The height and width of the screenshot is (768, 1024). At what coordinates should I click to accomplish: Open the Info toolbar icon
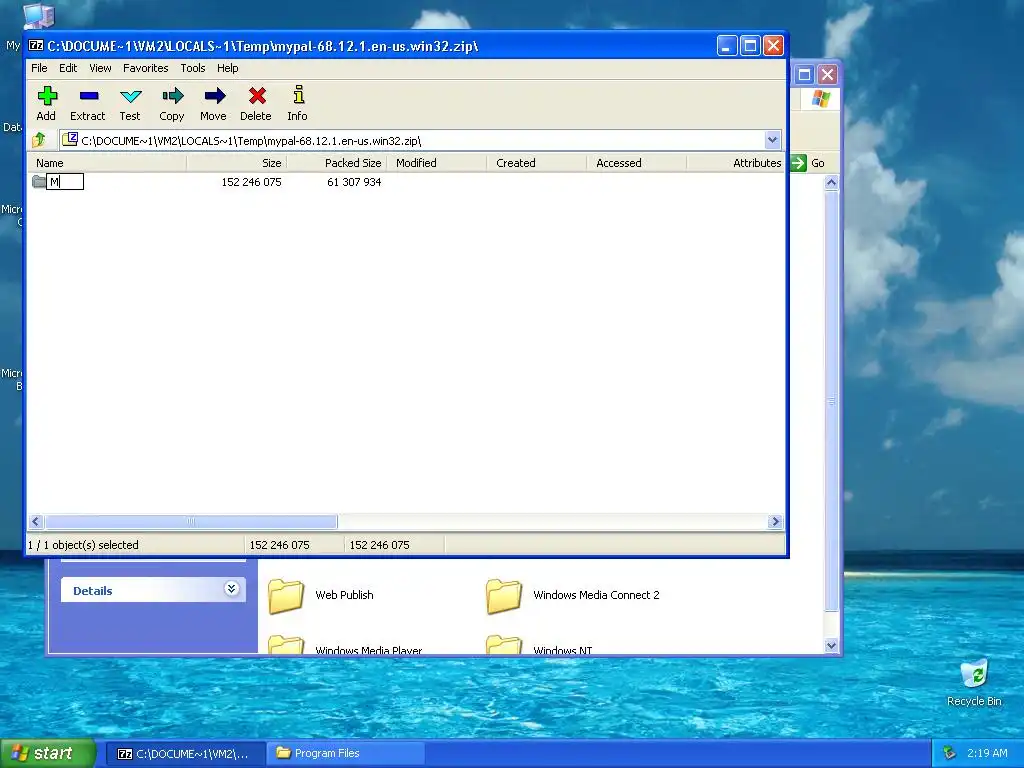coord(298,103)
